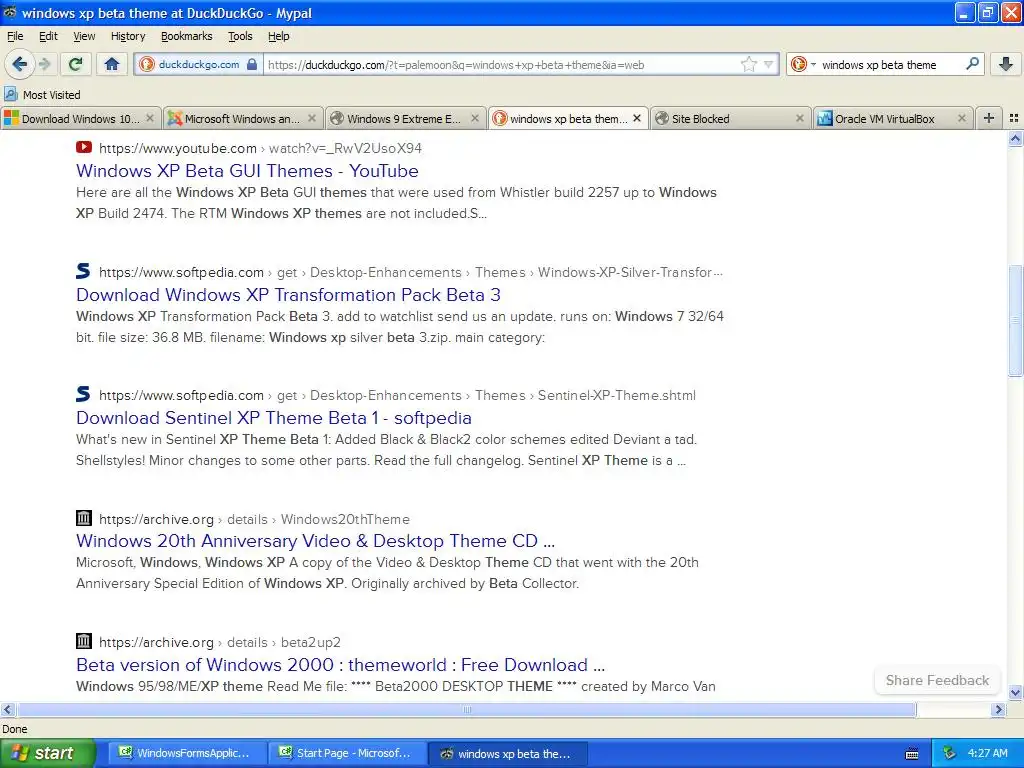Click Softpedia icon of Transformation Pack result

click(x=83, y=271)
